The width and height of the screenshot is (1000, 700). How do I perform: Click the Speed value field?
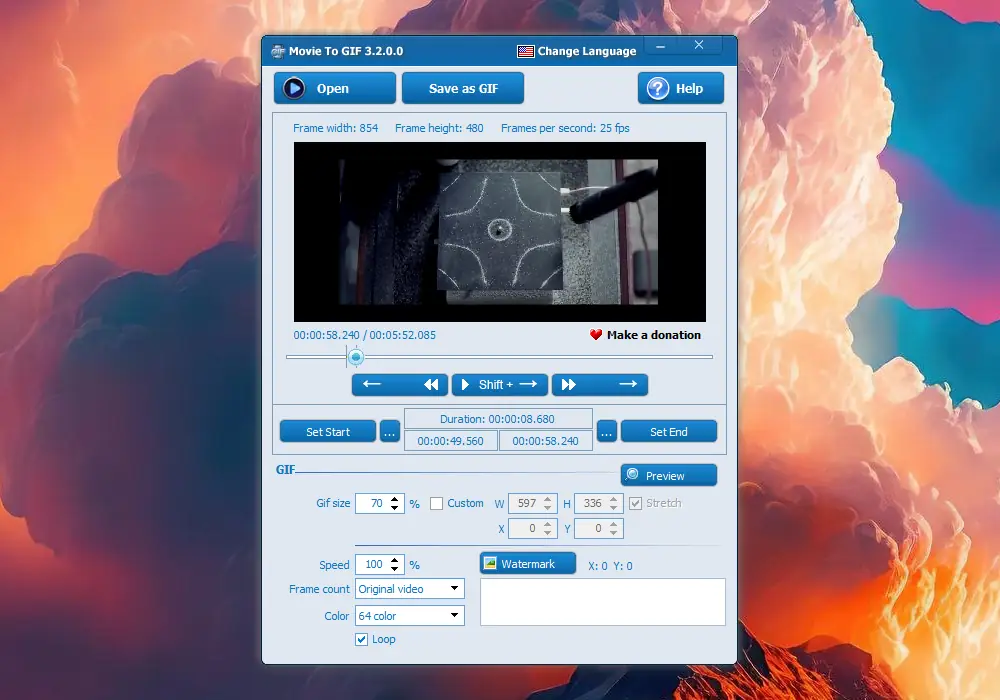(372, 565)
